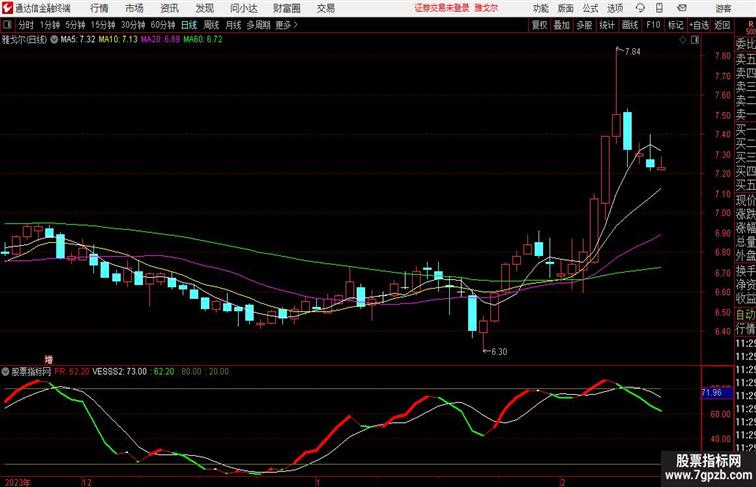Switch to the 15分钟 period tab
This screenshot has width=756, height=487.
[103, 25]
